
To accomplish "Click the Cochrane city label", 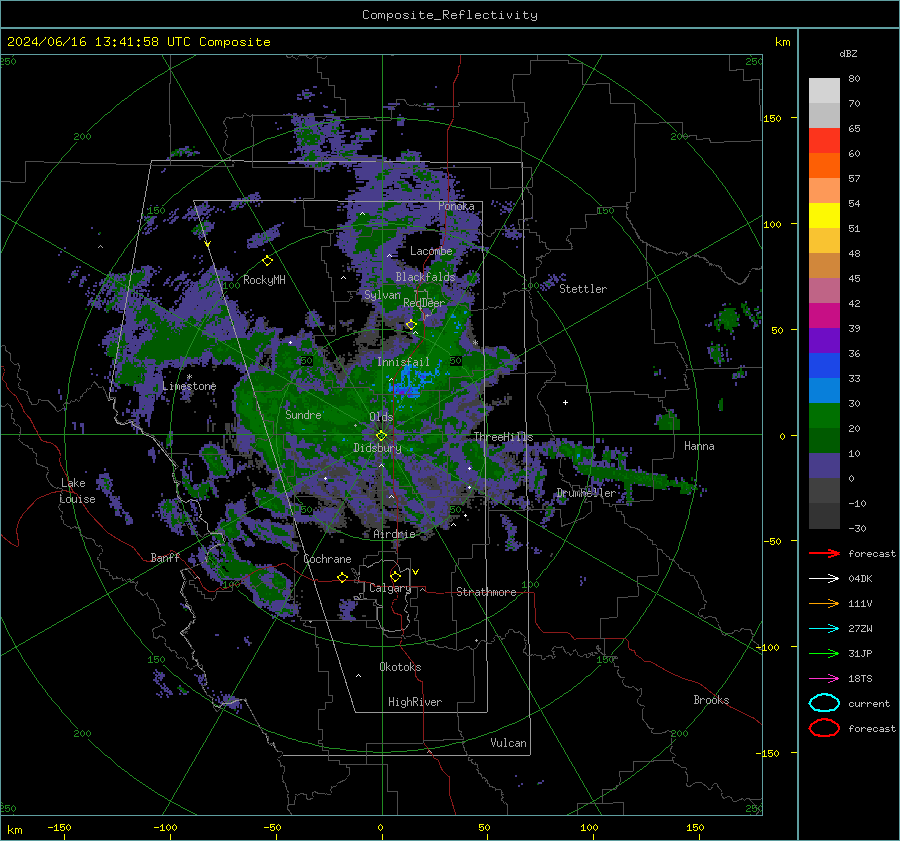I will pos(327,559).
